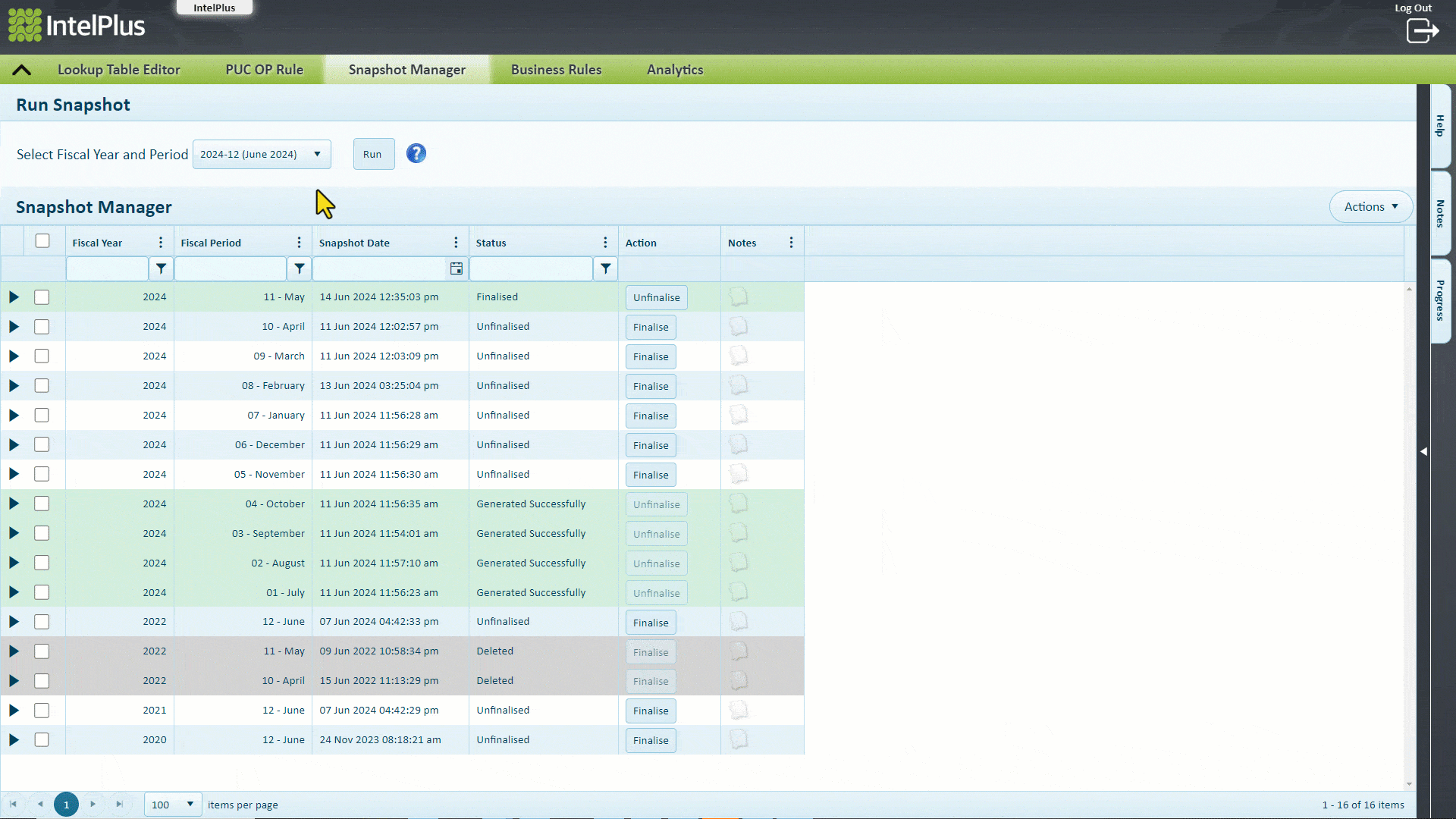Click the Log Out icon
The height and width of the screenshot is (819, 1456).
pos(1422,31)
